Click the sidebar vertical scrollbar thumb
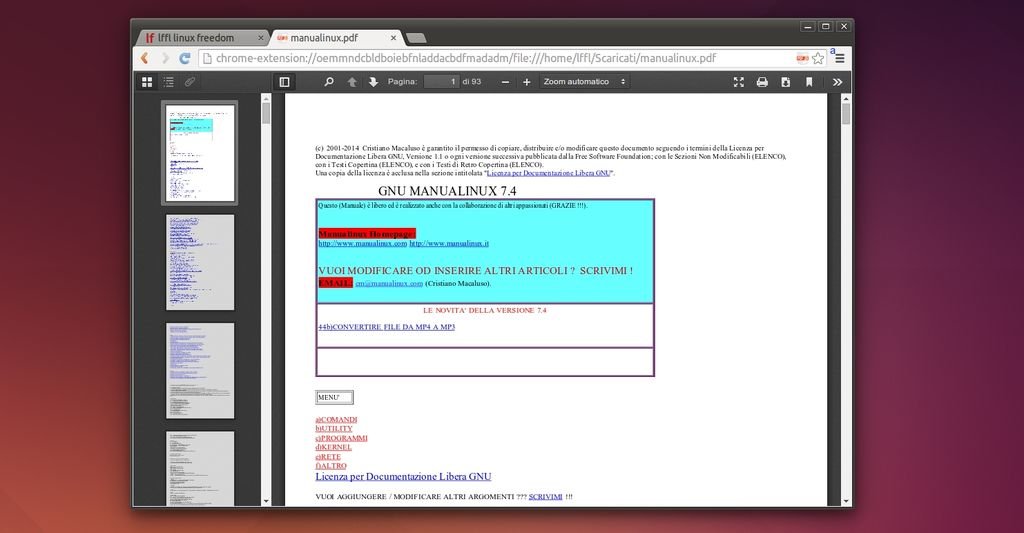The width and height of the screenshot is (1024, 533). 266,113
